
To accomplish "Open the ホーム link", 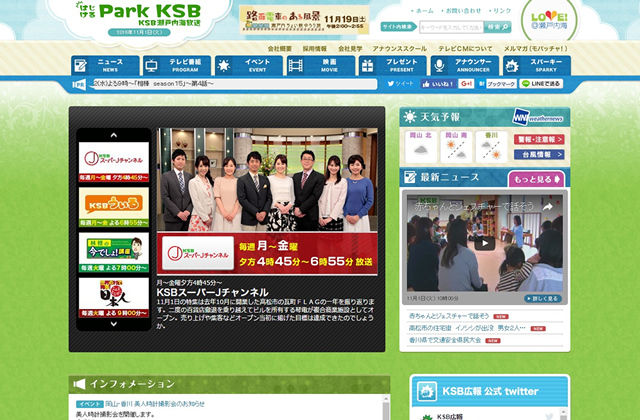I will 422,11.
